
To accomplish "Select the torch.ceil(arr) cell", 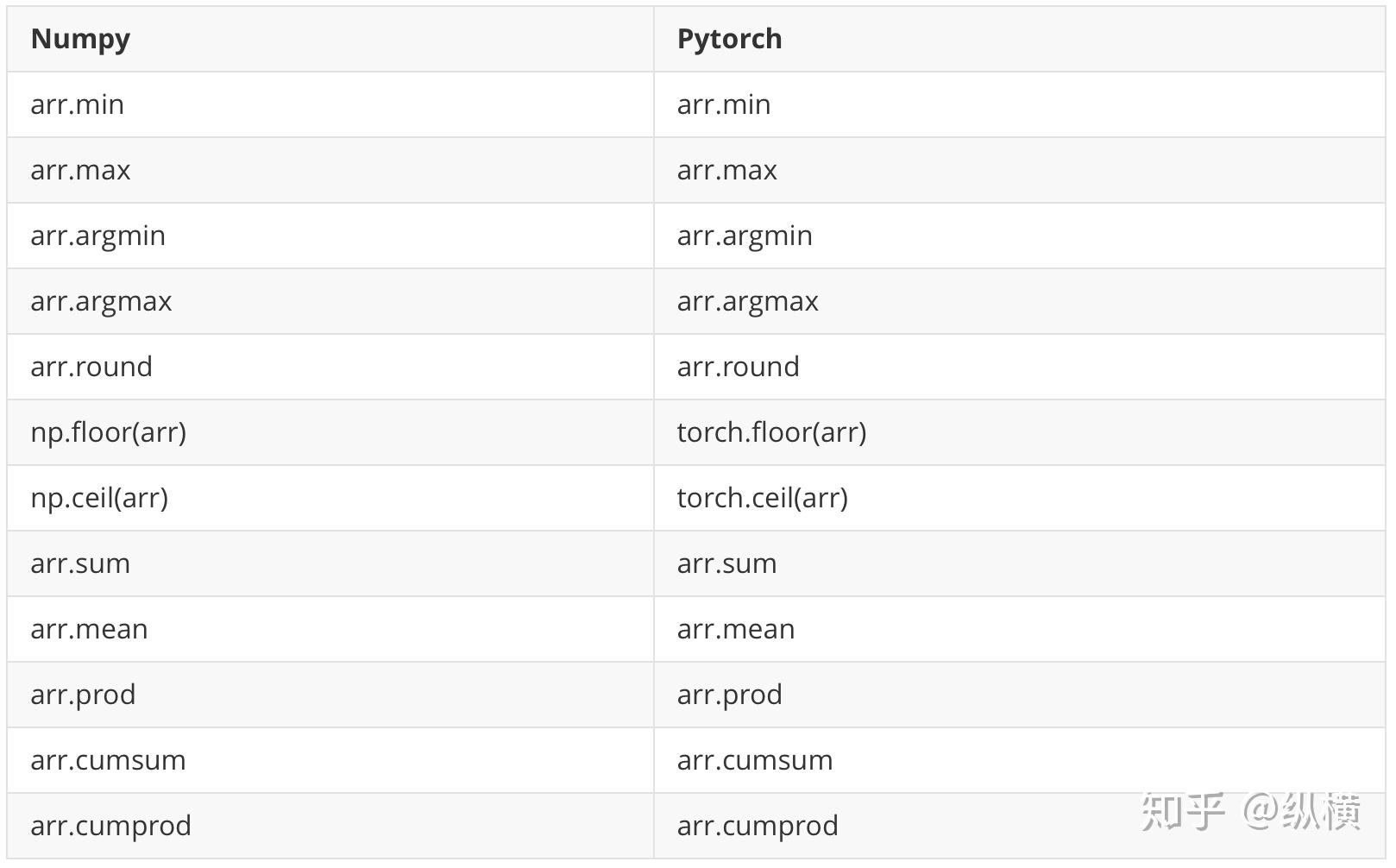I will pos(762,498).
